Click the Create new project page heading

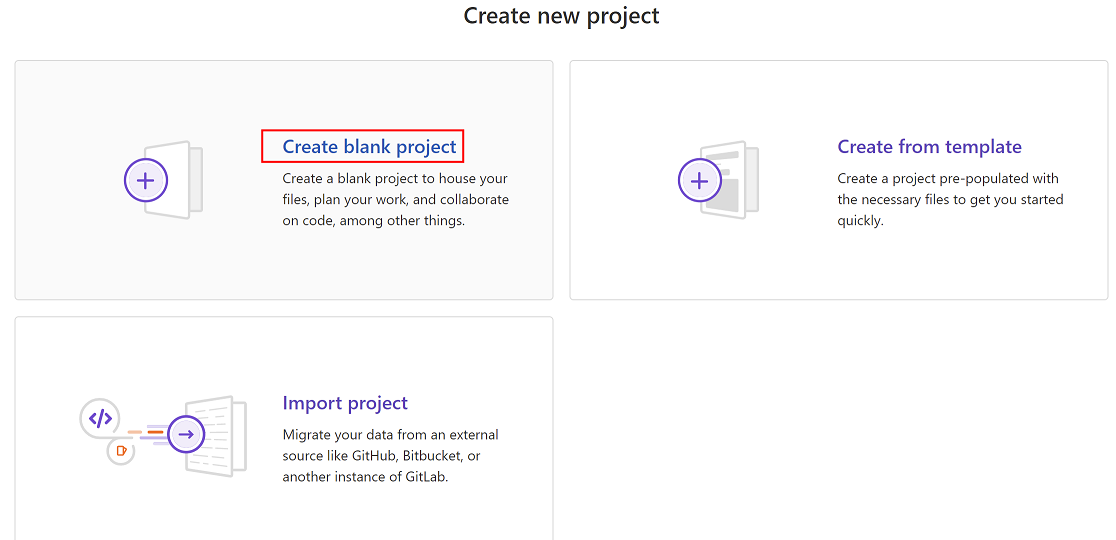pos(561,16)
